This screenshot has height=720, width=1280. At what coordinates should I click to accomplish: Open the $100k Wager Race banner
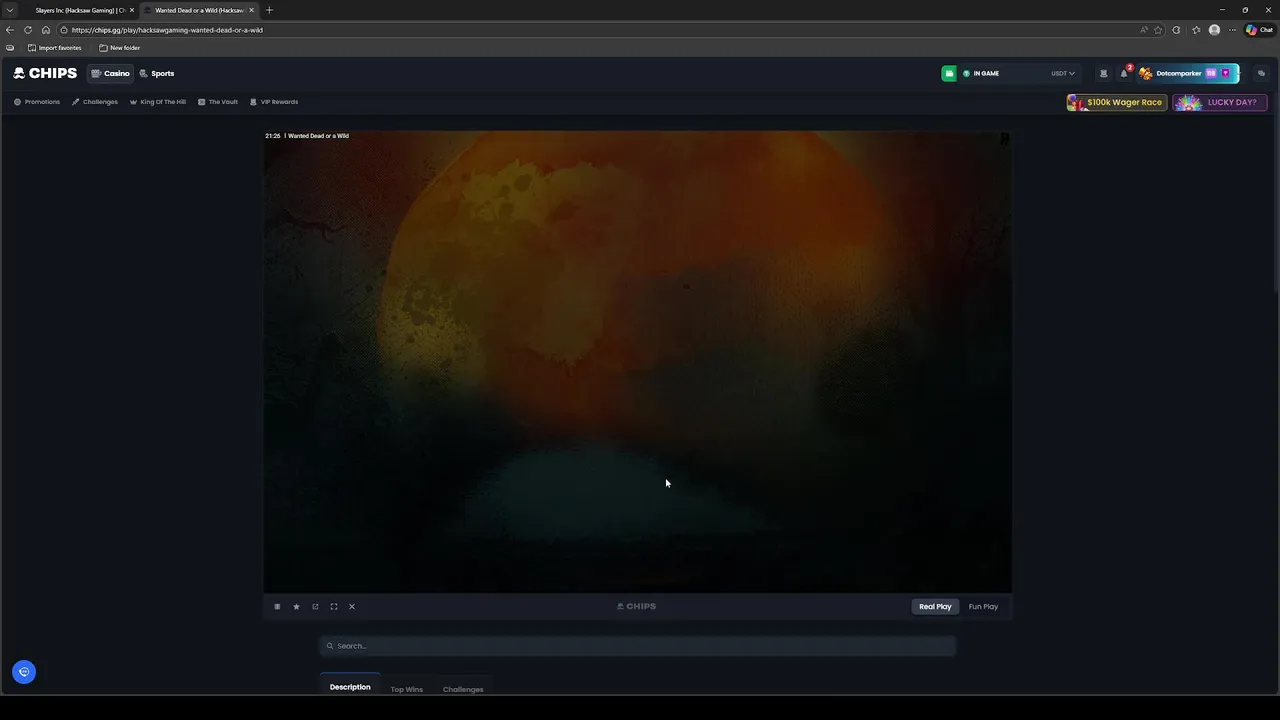click(x=1117, y=102)
